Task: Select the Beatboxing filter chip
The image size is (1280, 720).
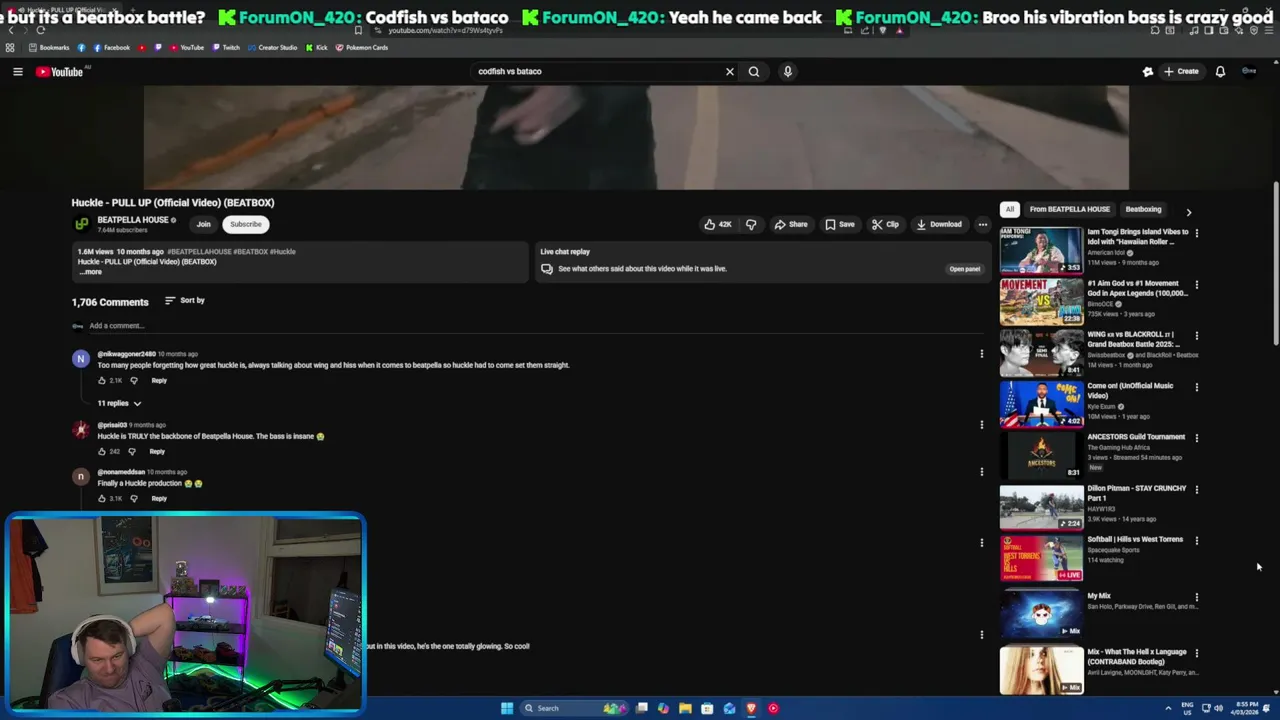Action: (x=1143, y=209)
